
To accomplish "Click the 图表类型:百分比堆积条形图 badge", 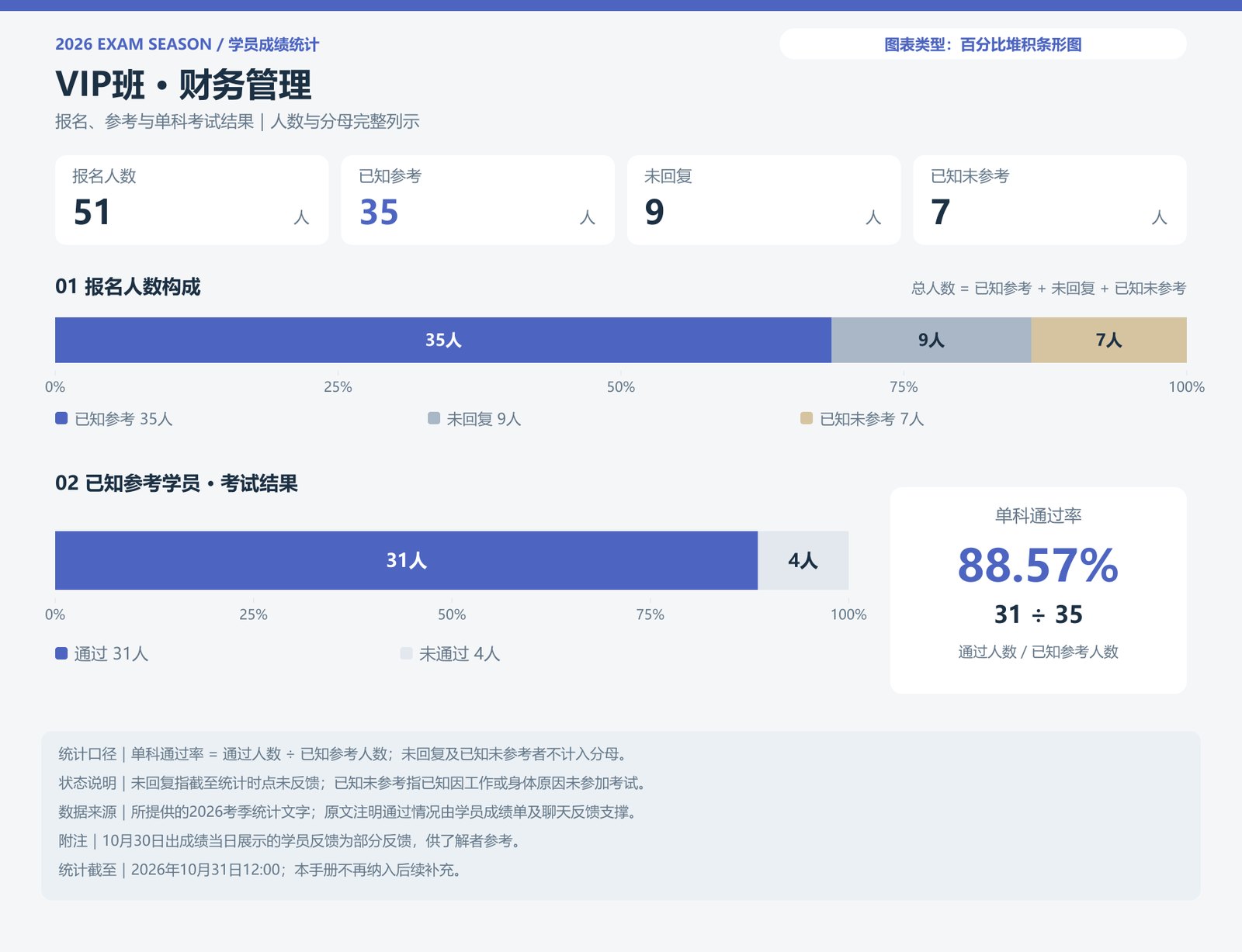I will (x=983, y=44).
